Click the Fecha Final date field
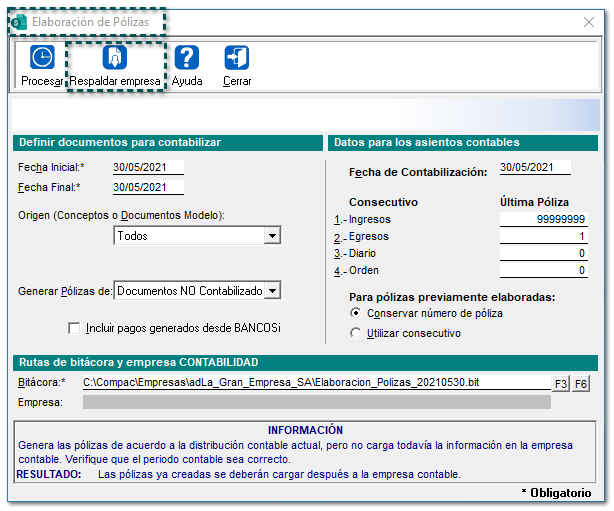Viewport: 614px width, 511px height. tap(148, 188)
